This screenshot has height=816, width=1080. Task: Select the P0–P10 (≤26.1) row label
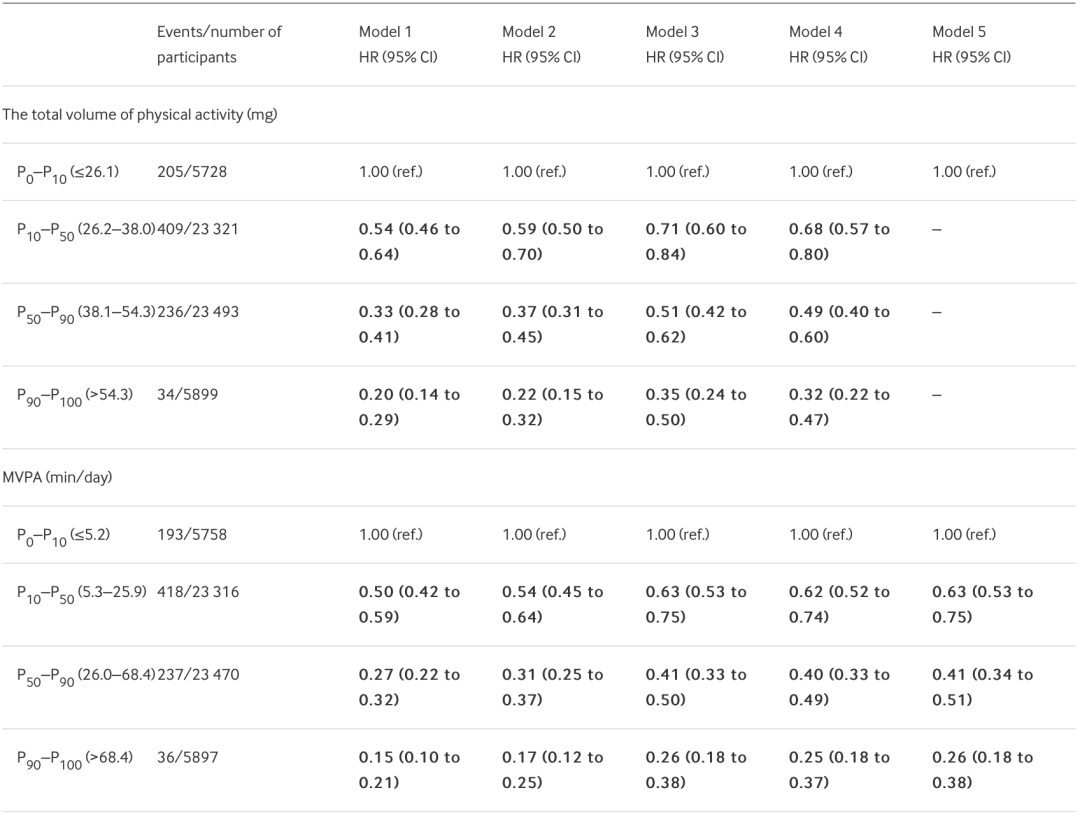68,172
